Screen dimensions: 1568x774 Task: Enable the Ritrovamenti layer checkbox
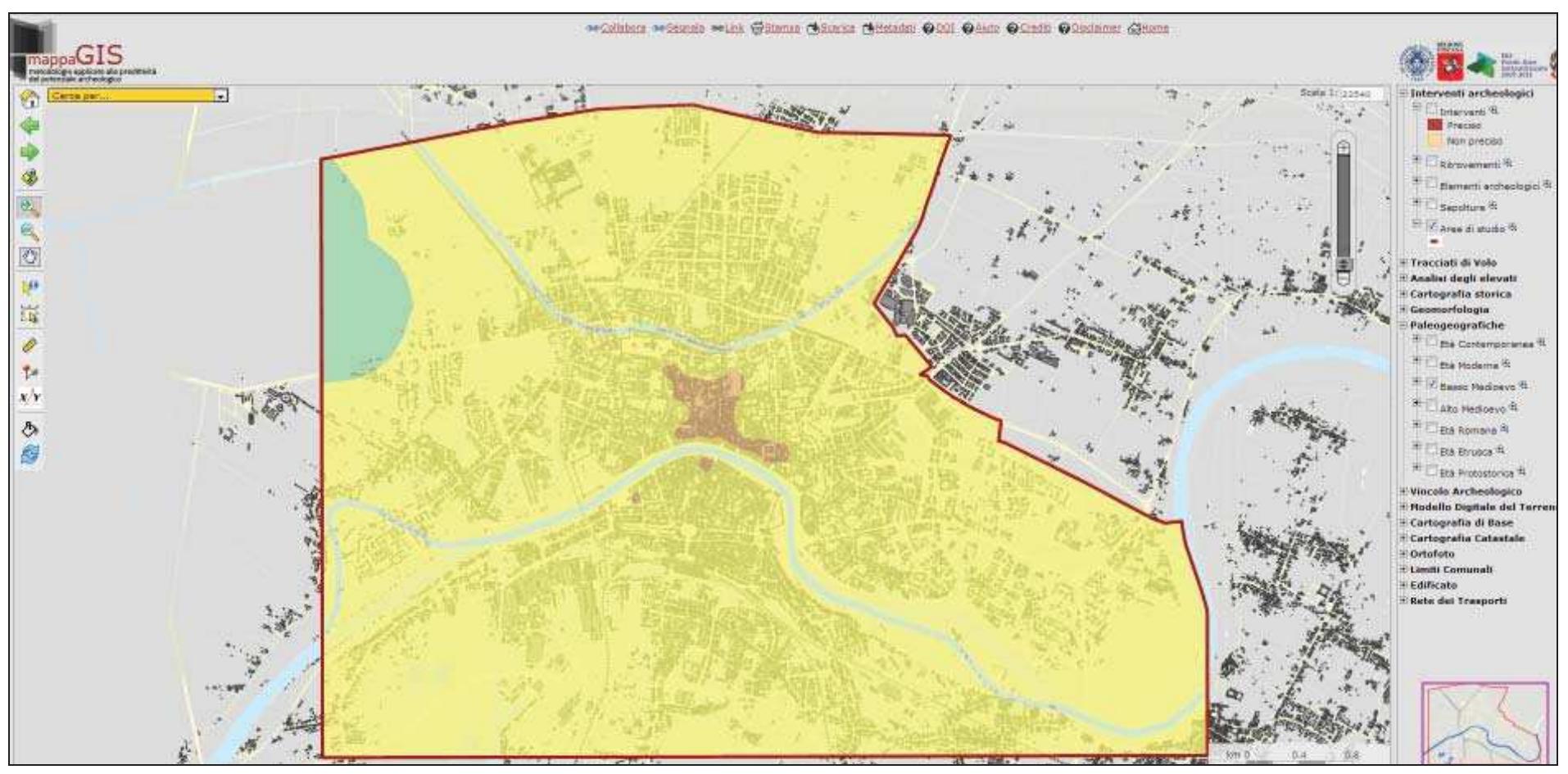point(1431,161)
